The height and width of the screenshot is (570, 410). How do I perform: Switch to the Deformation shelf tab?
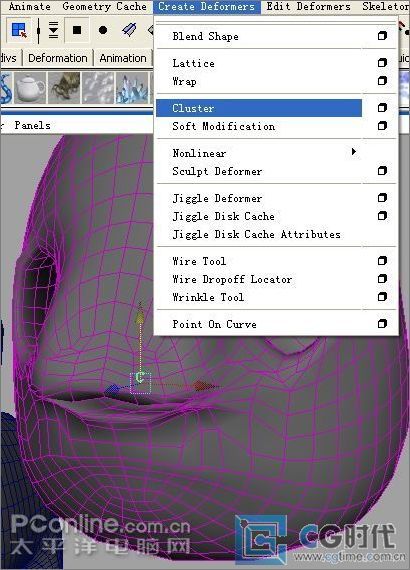(x=58, y=58)
